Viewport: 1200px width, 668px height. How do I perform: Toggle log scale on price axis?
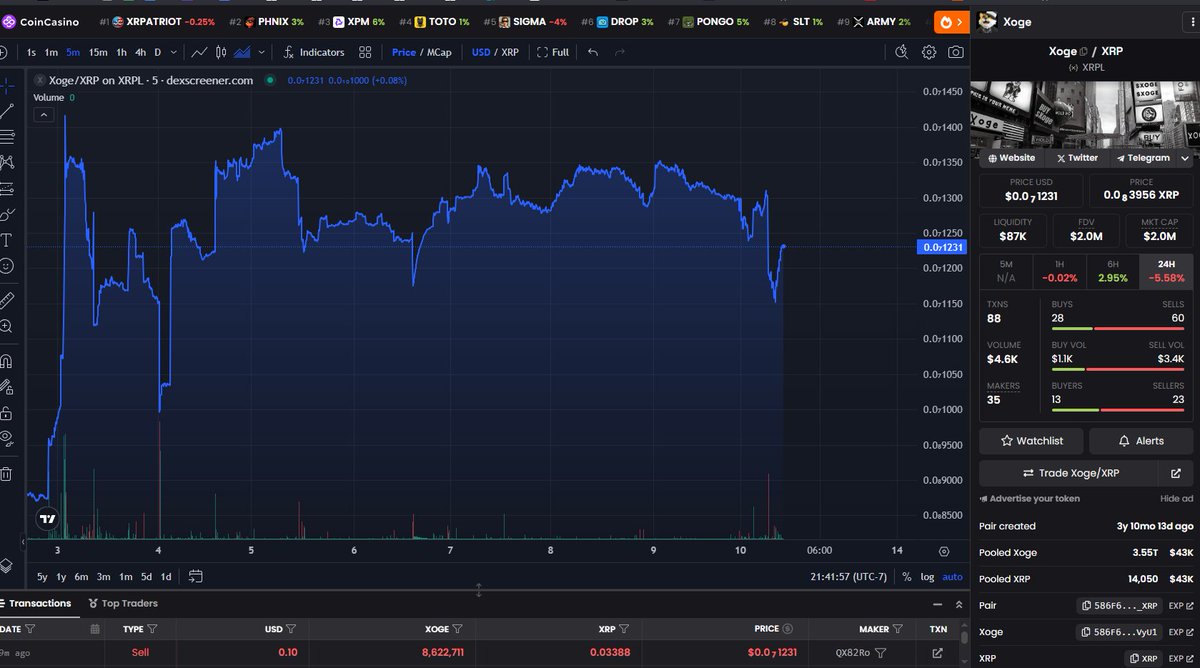[x=927, y=576]
